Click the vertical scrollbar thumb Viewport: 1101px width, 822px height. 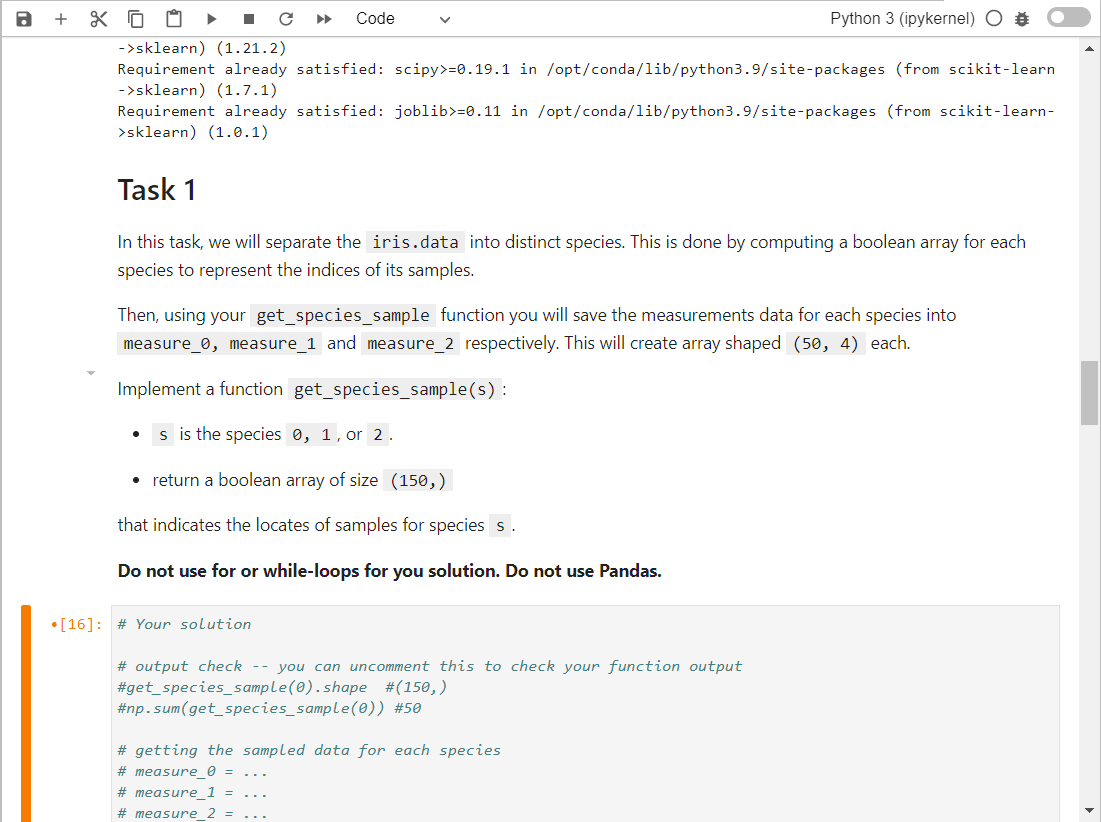[1089, 392]
